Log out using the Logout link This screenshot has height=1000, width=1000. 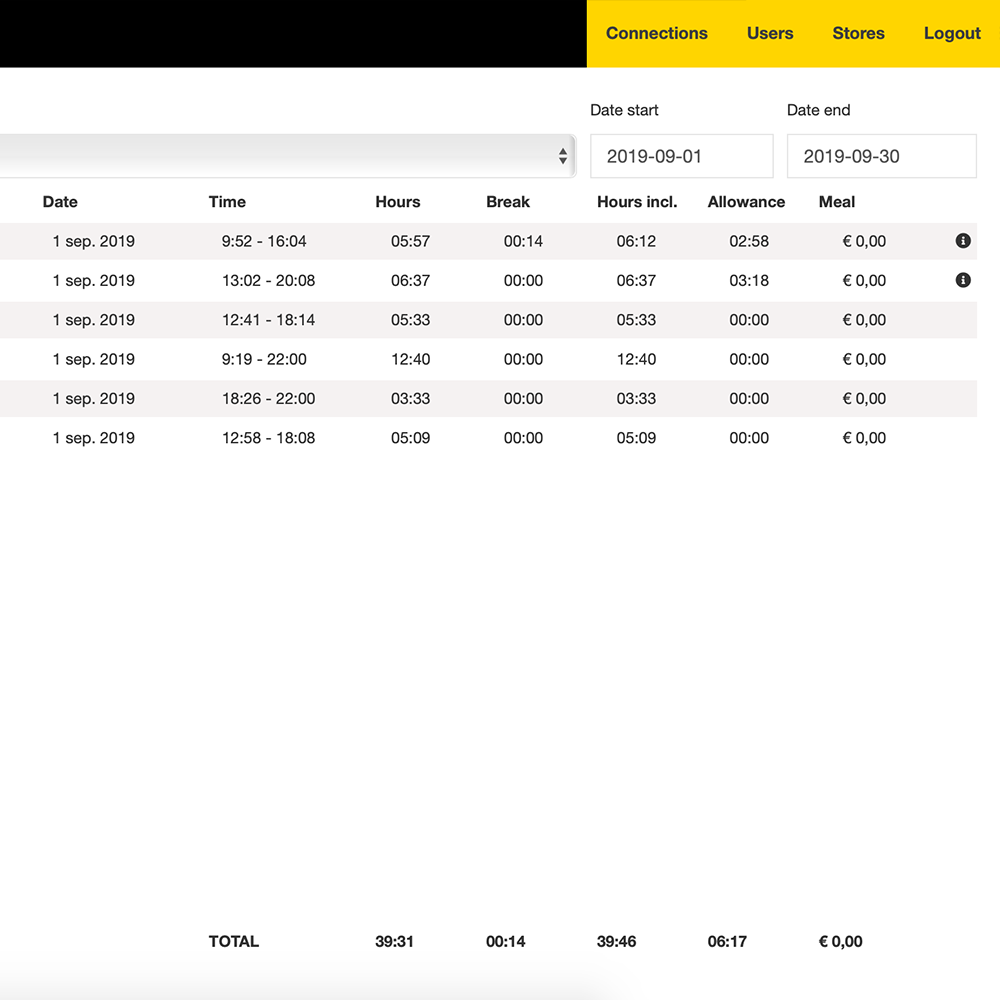[952, 33]
